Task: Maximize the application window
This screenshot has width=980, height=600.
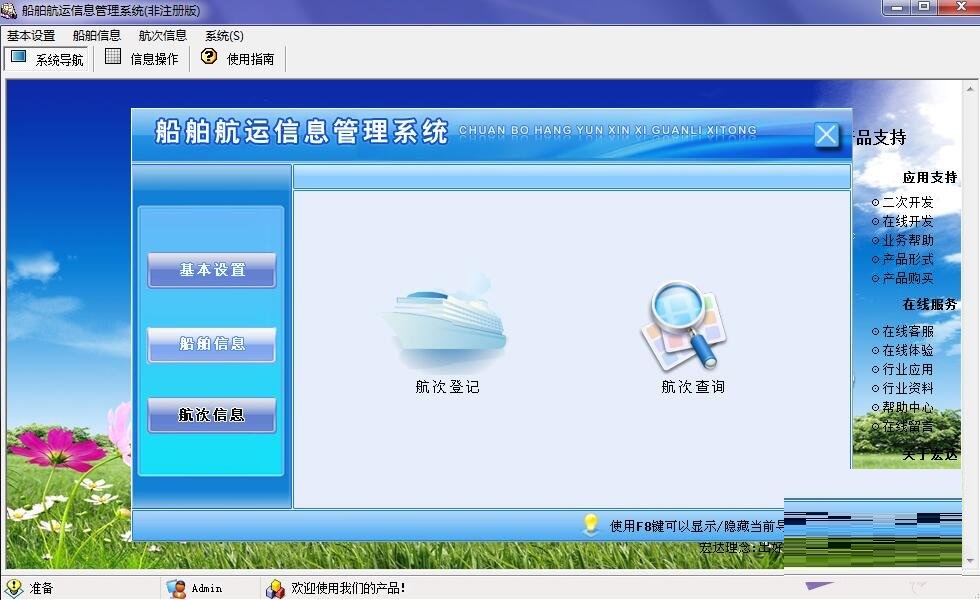Action: point(924,7)
